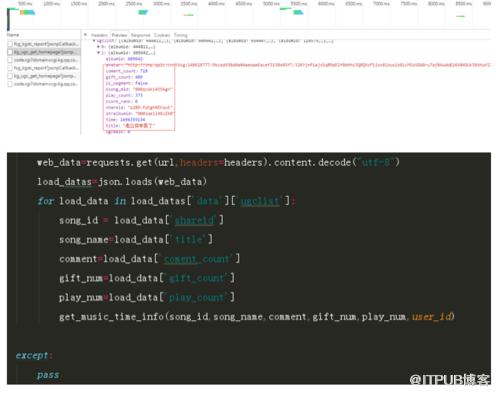The height and width of the screenshot is (395, 500).
Task: Click the shareid property line
Action: (x=139, y=107)
